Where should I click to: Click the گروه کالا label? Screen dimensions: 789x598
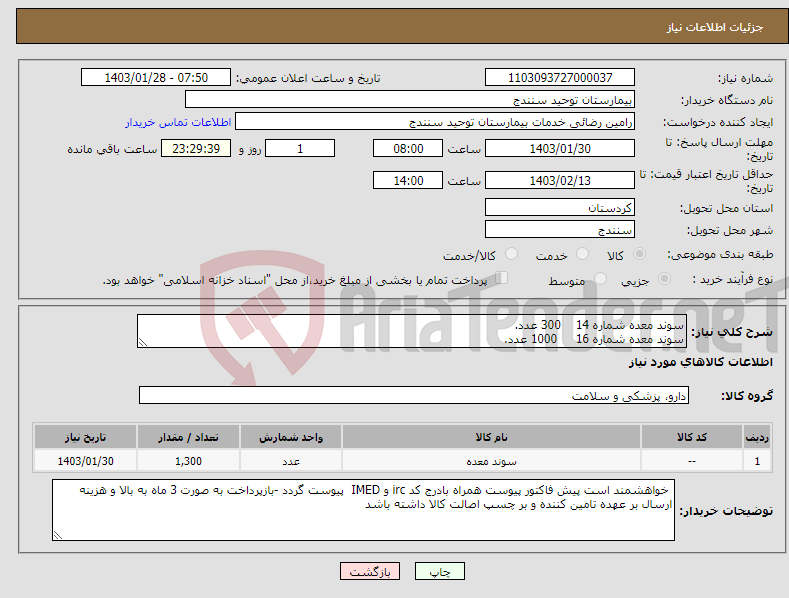(747, 396)
